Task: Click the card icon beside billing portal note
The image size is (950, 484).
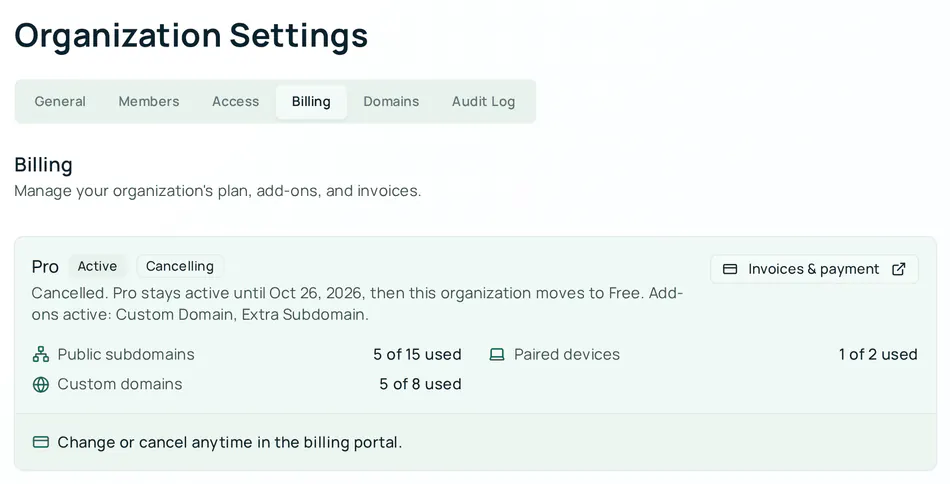Action: (x=41, y=442)
